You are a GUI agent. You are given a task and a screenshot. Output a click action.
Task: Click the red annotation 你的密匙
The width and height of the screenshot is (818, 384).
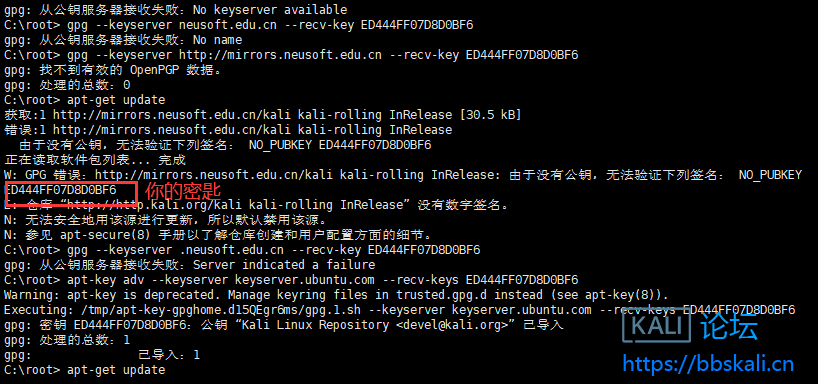point(183,192)
